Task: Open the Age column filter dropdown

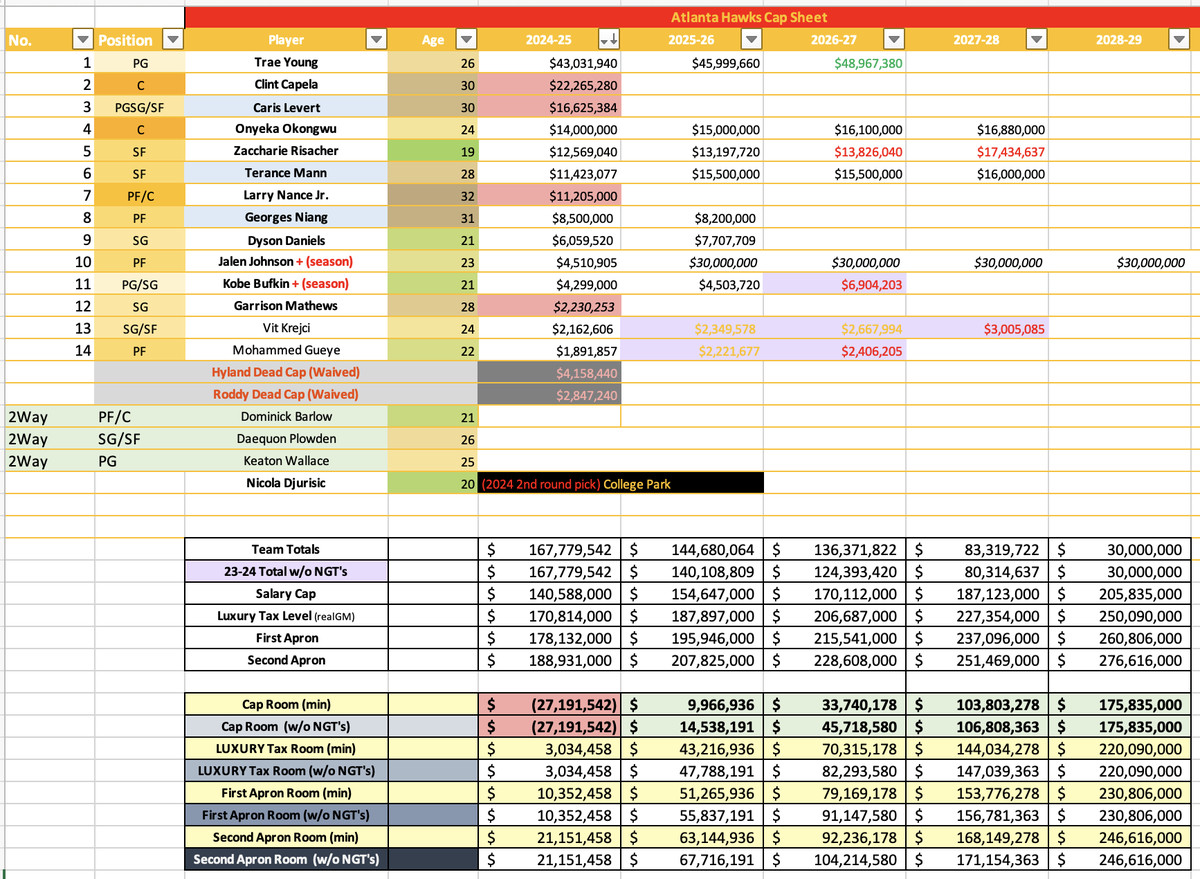Action: point(466,40)
